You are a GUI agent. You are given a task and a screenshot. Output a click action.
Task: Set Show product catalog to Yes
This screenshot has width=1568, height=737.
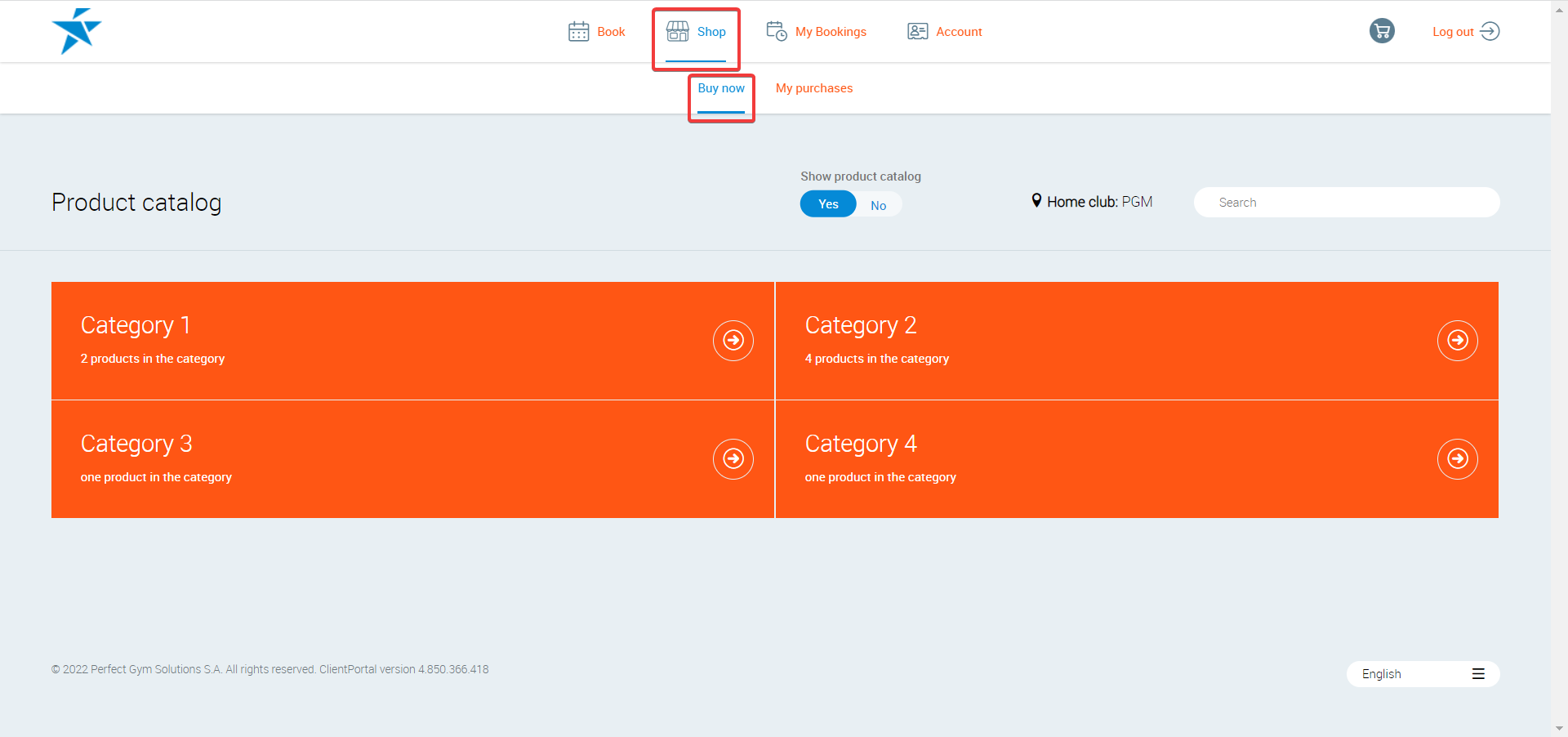828,204
